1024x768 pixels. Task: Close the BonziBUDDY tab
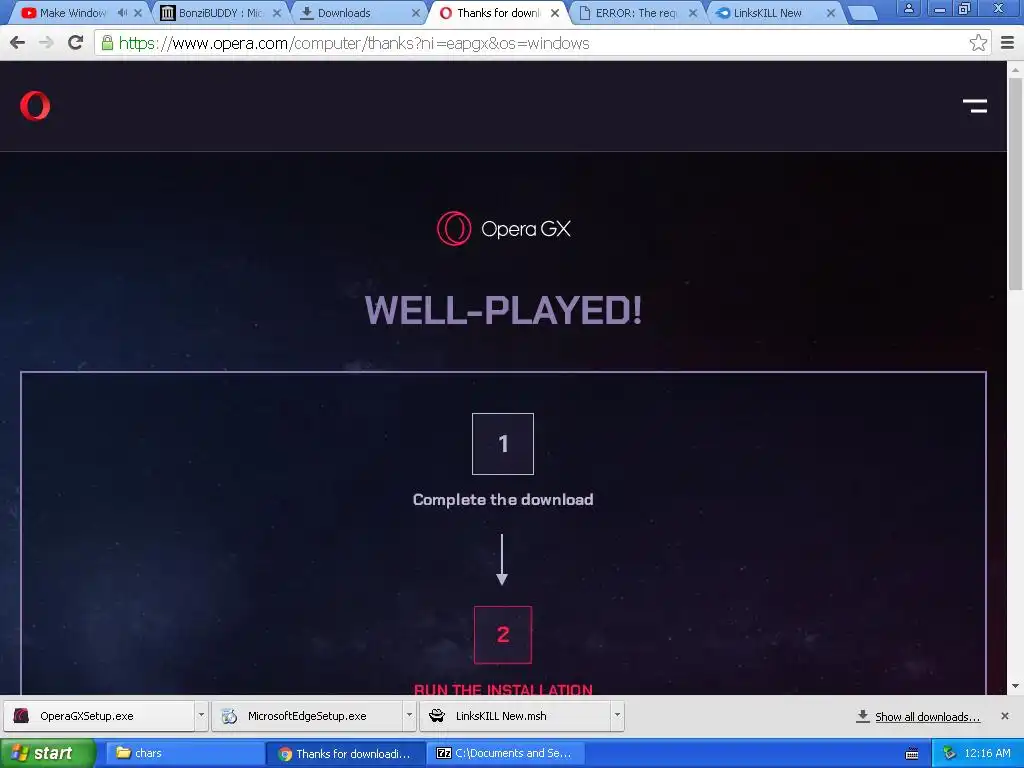coord(277,13)
